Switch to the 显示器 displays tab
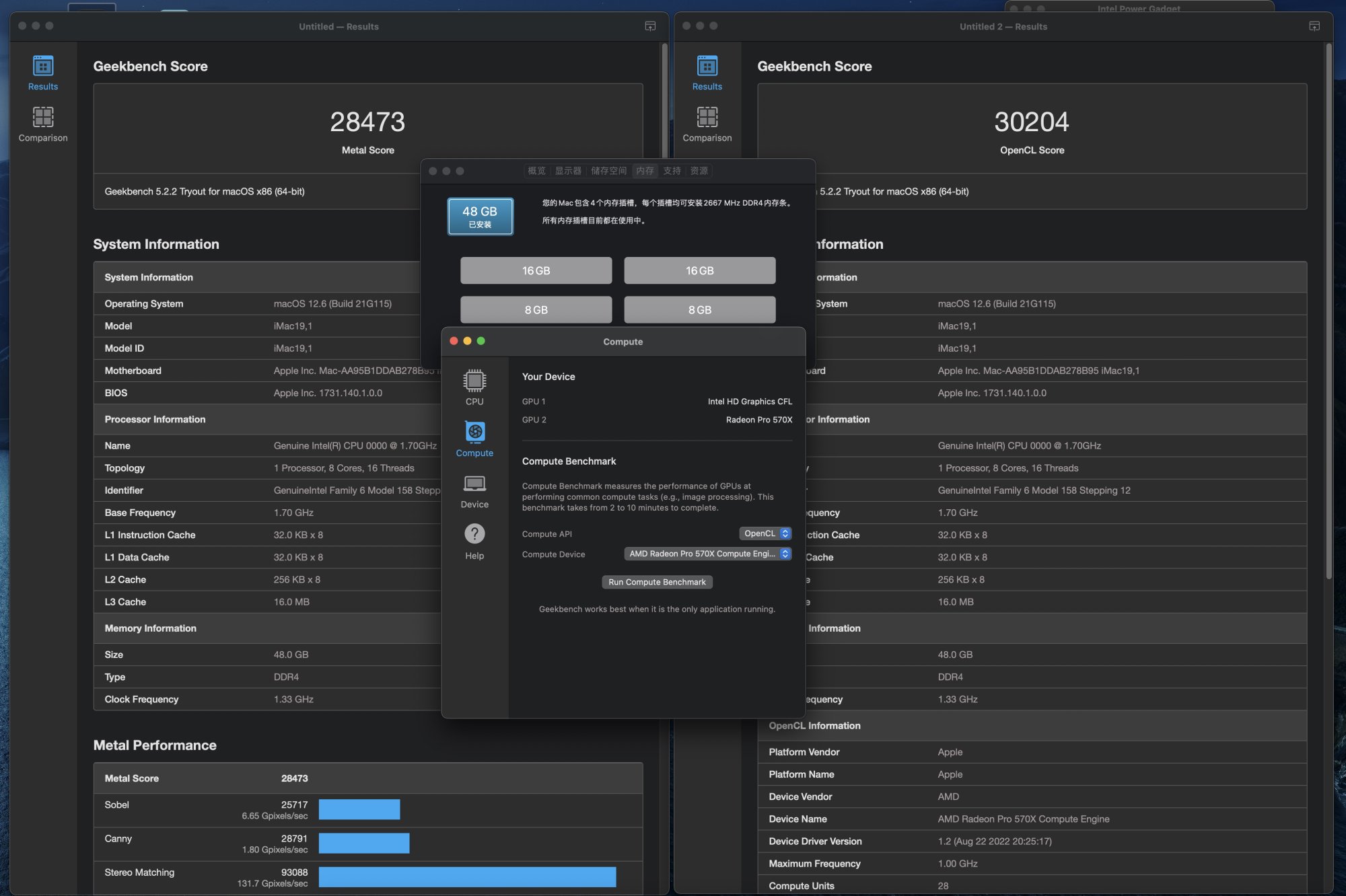 point(568,171)
